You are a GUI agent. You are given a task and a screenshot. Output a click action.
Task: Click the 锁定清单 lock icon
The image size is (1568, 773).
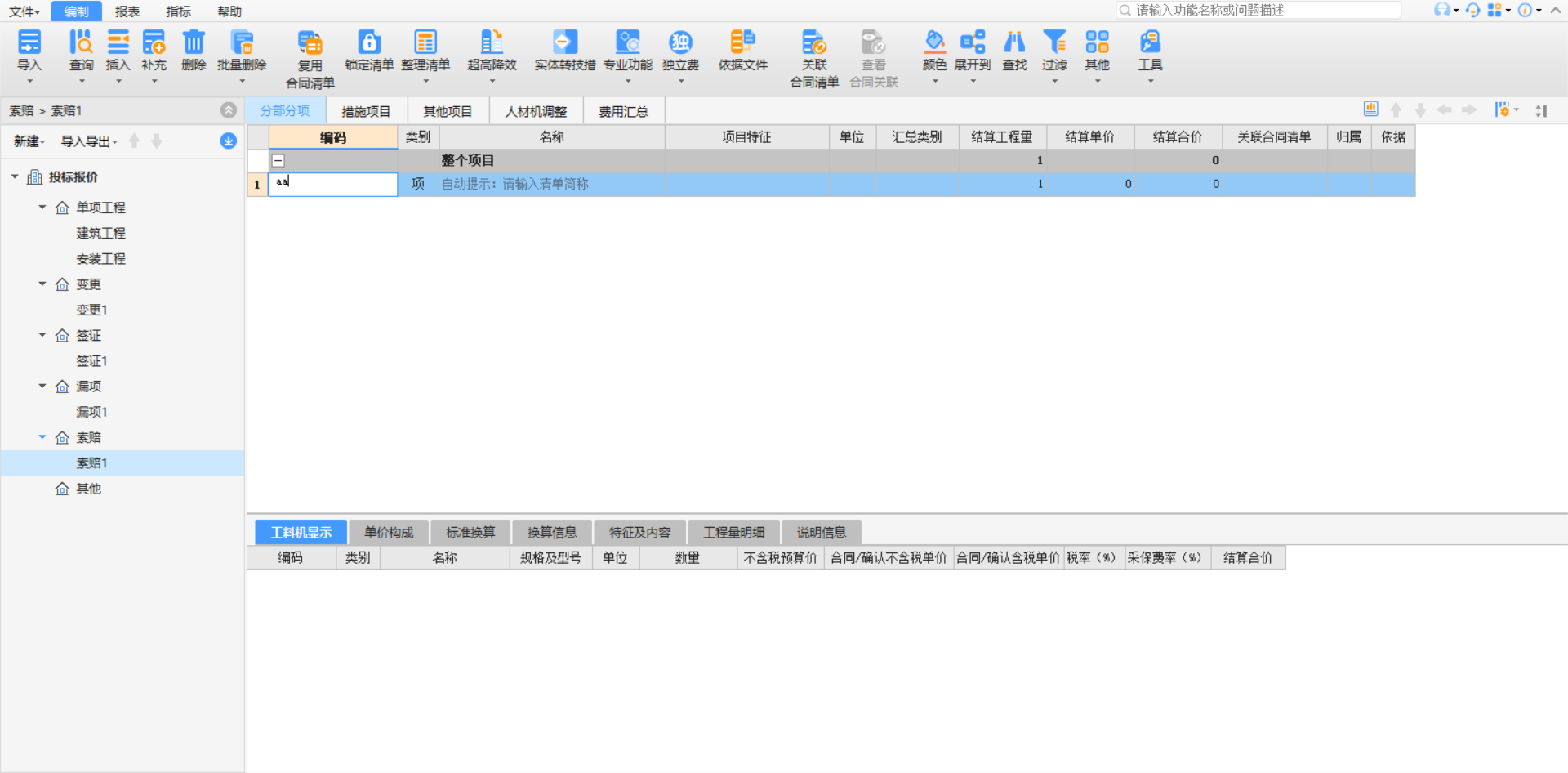[x=369, y=42]
